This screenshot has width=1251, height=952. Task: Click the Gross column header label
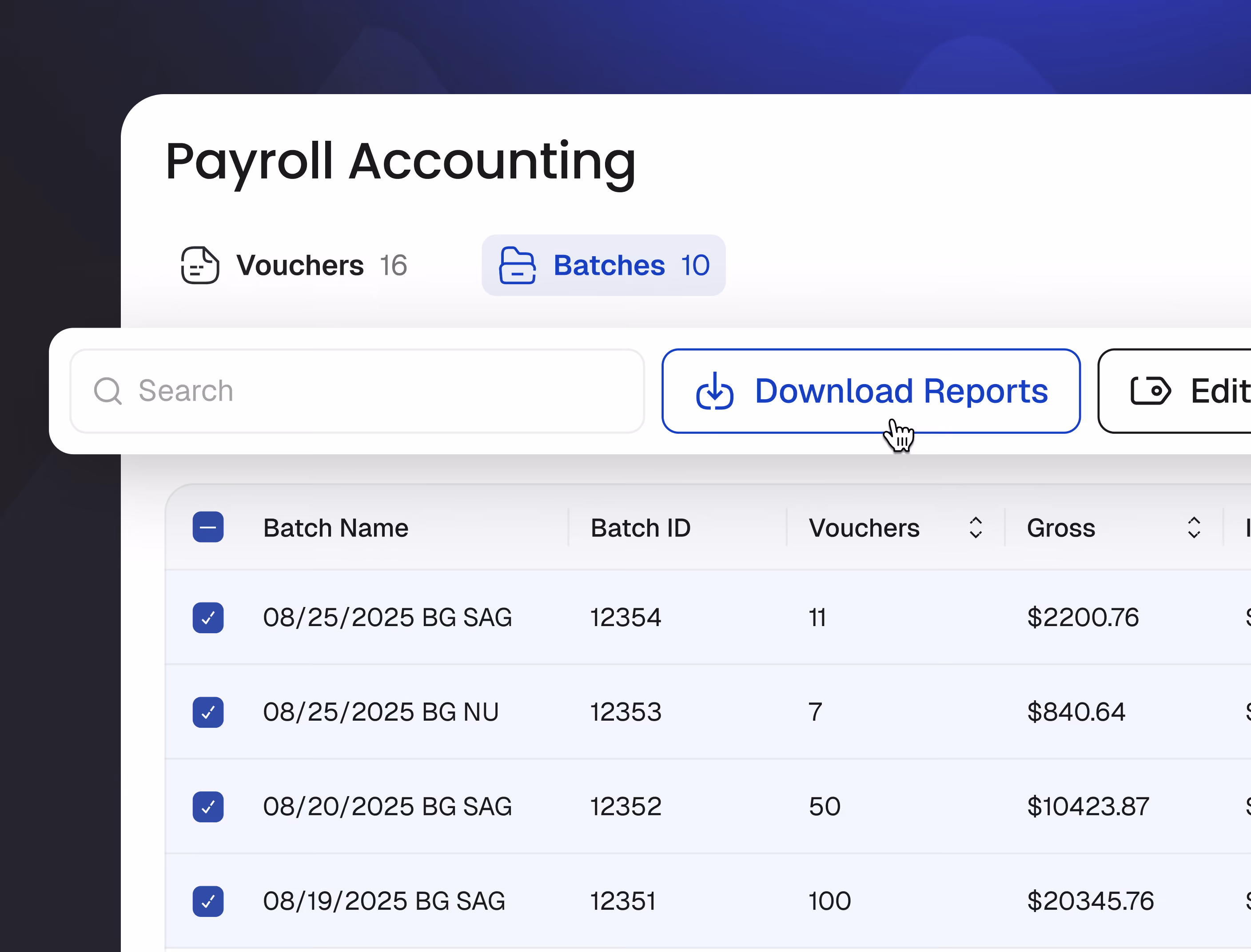point(1061,528)
